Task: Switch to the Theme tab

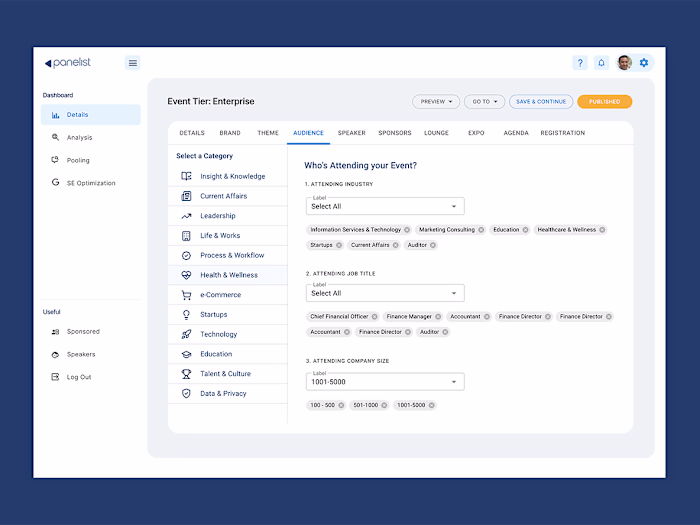Action: tap(268, 133)
